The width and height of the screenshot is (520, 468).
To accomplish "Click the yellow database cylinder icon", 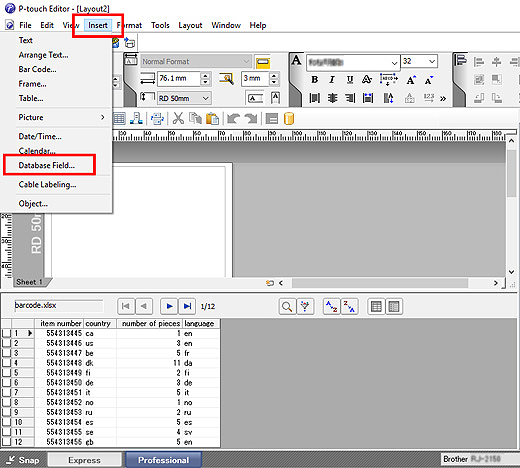I will point(289,119).
